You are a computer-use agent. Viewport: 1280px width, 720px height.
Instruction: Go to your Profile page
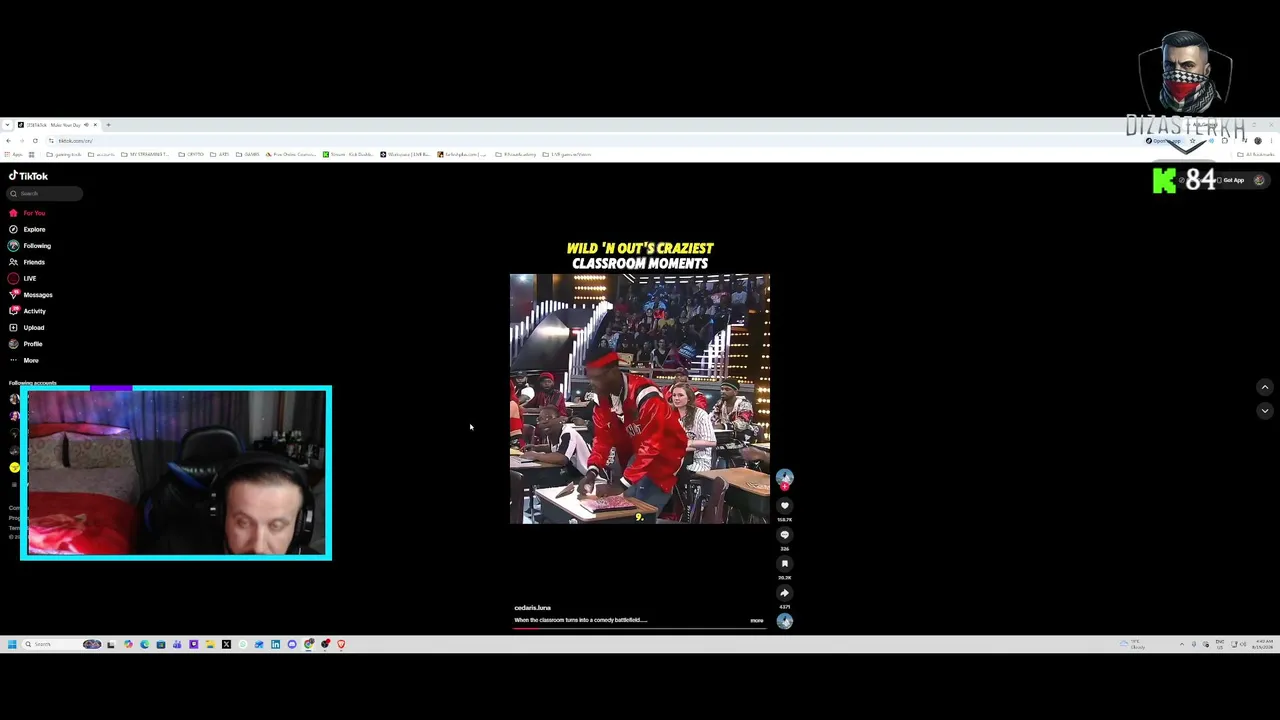(26, 344)
